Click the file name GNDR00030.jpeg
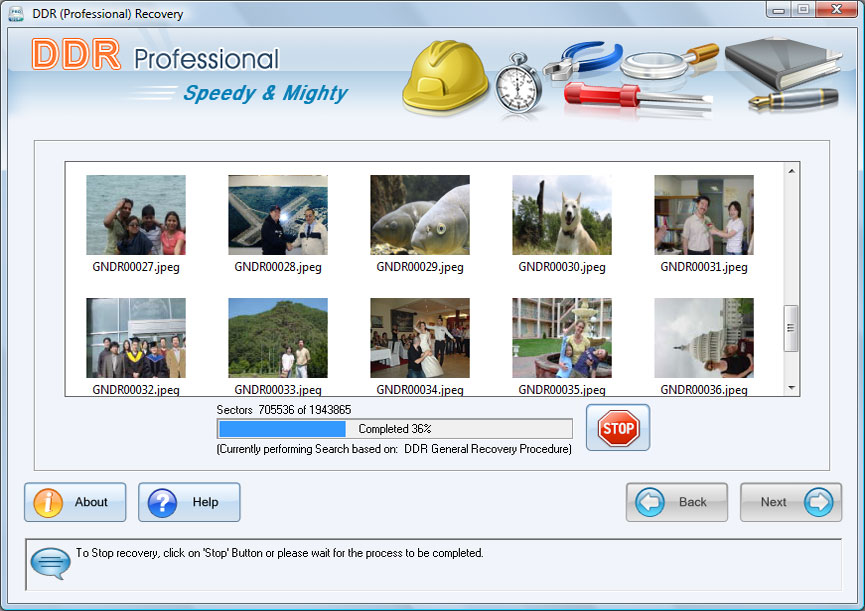The width and height of the screenshot is (865, 611). [x=562, y=267]
